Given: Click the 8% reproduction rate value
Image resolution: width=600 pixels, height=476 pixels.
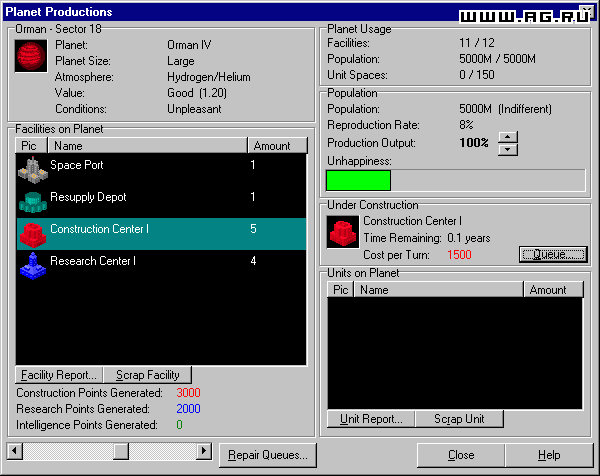Looking at the screenshot, I should (x=466, y=125).
